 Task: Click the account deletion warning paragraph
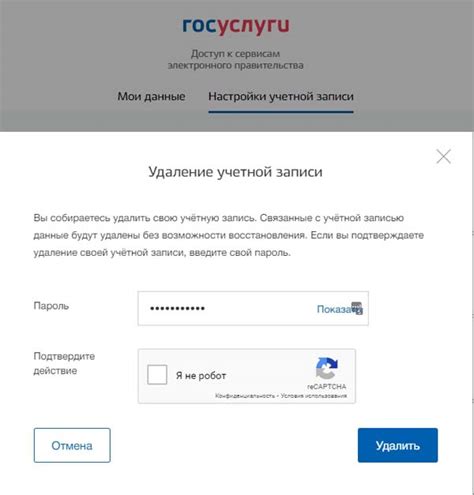point(229,235)
